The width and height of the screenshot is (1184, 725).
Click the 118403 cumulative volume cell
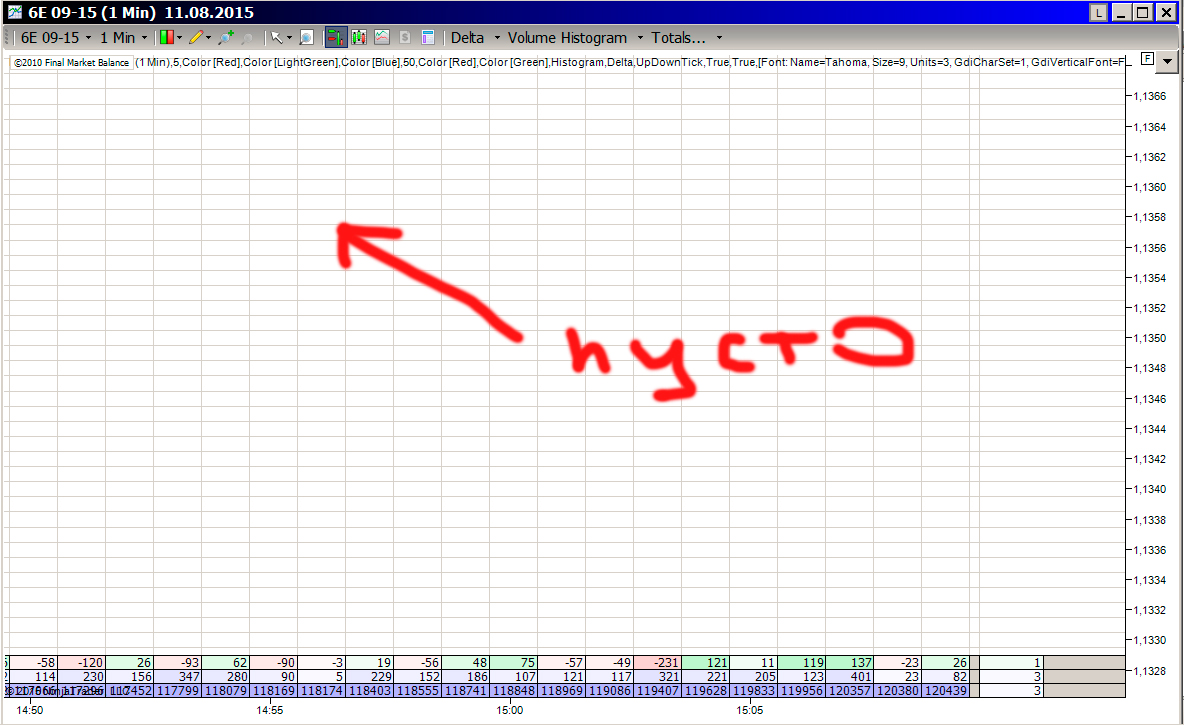tap(369, 690)
